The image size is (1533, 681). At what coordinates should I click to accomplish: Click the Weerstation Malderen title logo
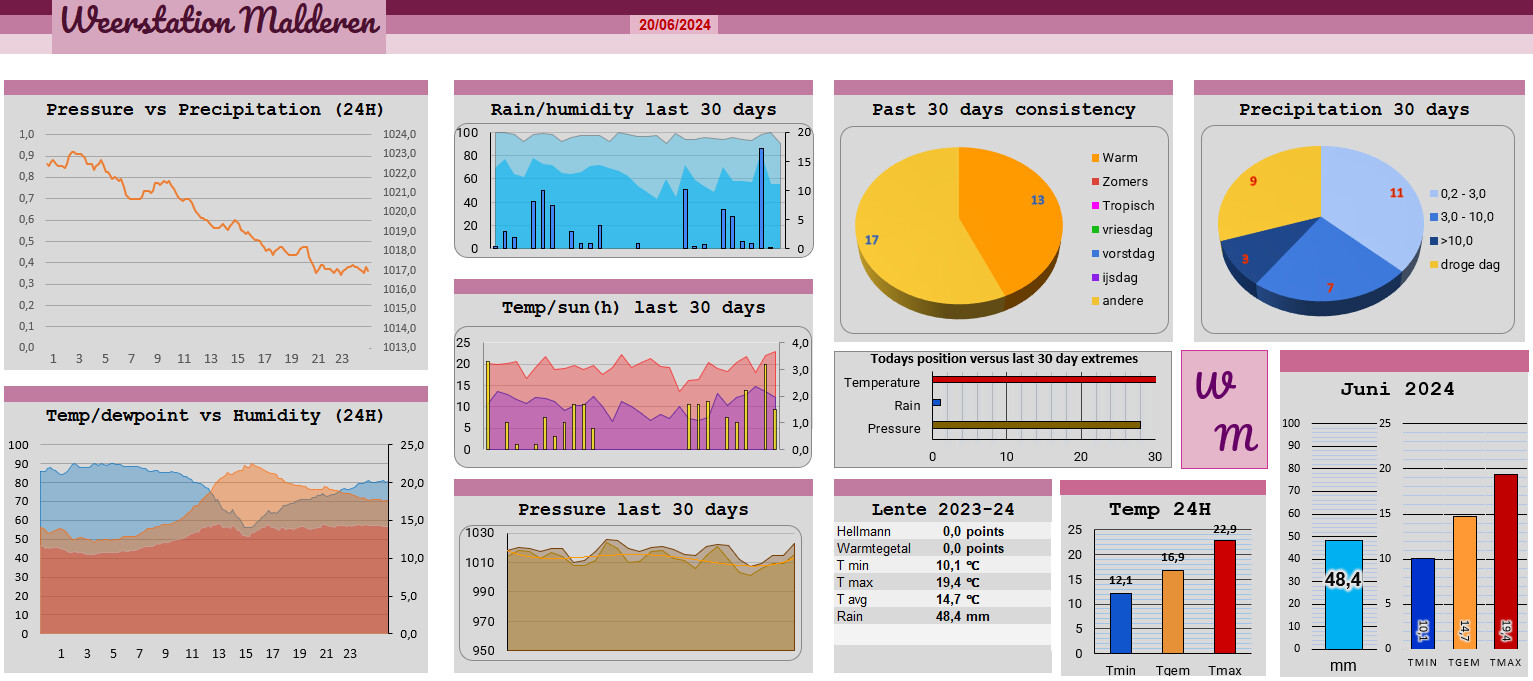[219, 21]
